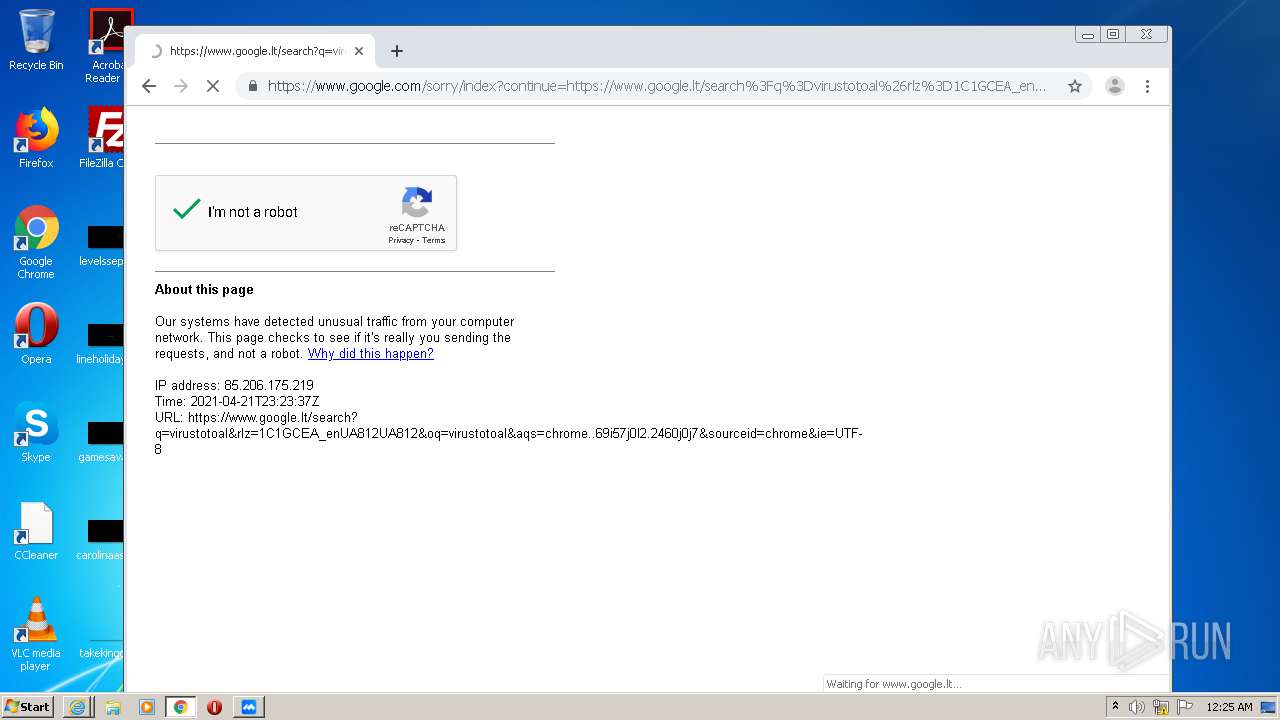Open CCleaner desktop shortcut

(x=36, y=530)
